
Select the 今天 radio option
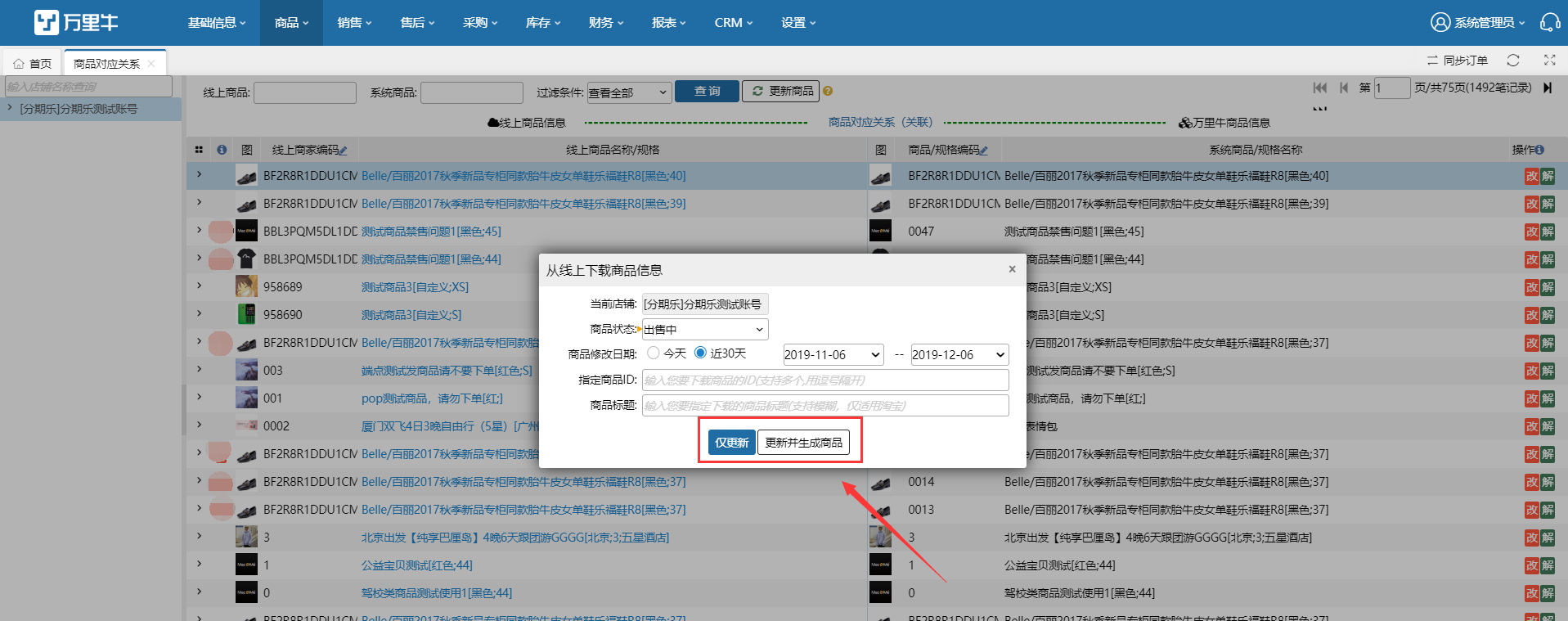653,353
